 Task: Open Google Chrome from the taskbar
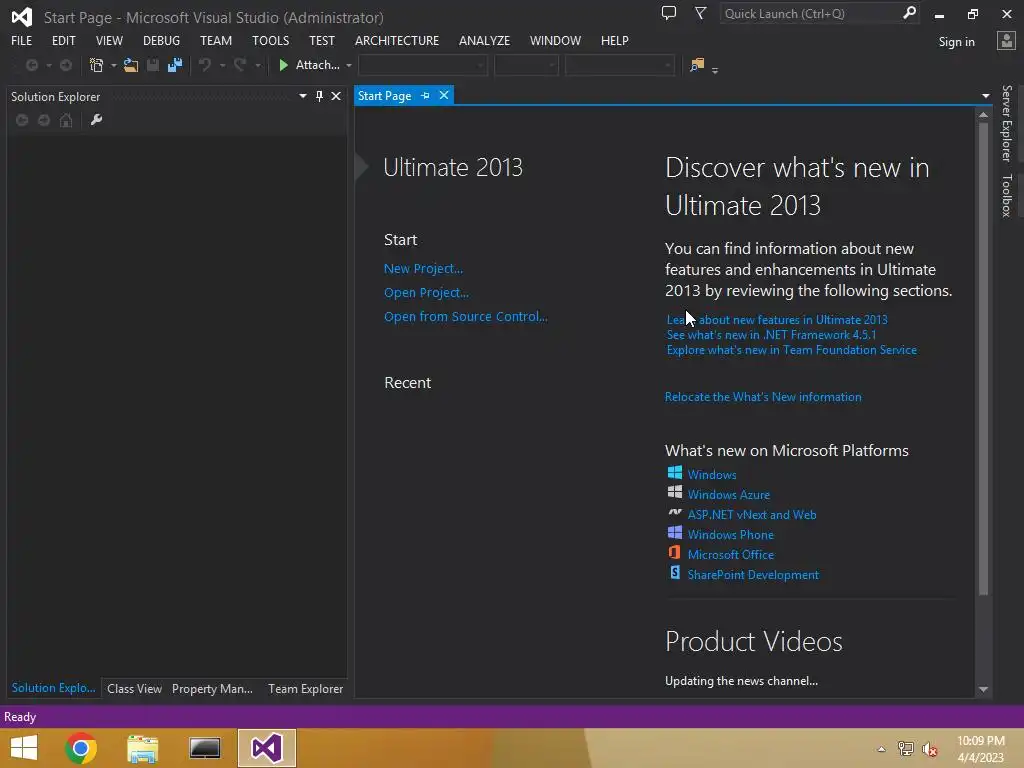click(x=81, y=748)
